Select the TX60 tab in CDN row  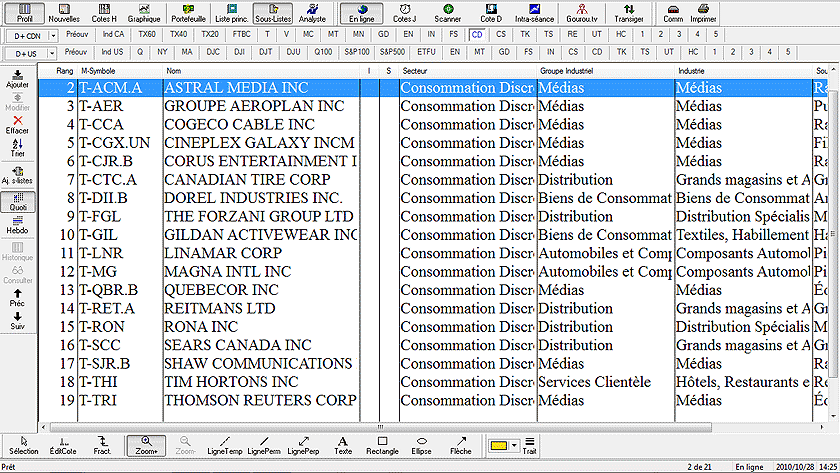click(147, 34)
